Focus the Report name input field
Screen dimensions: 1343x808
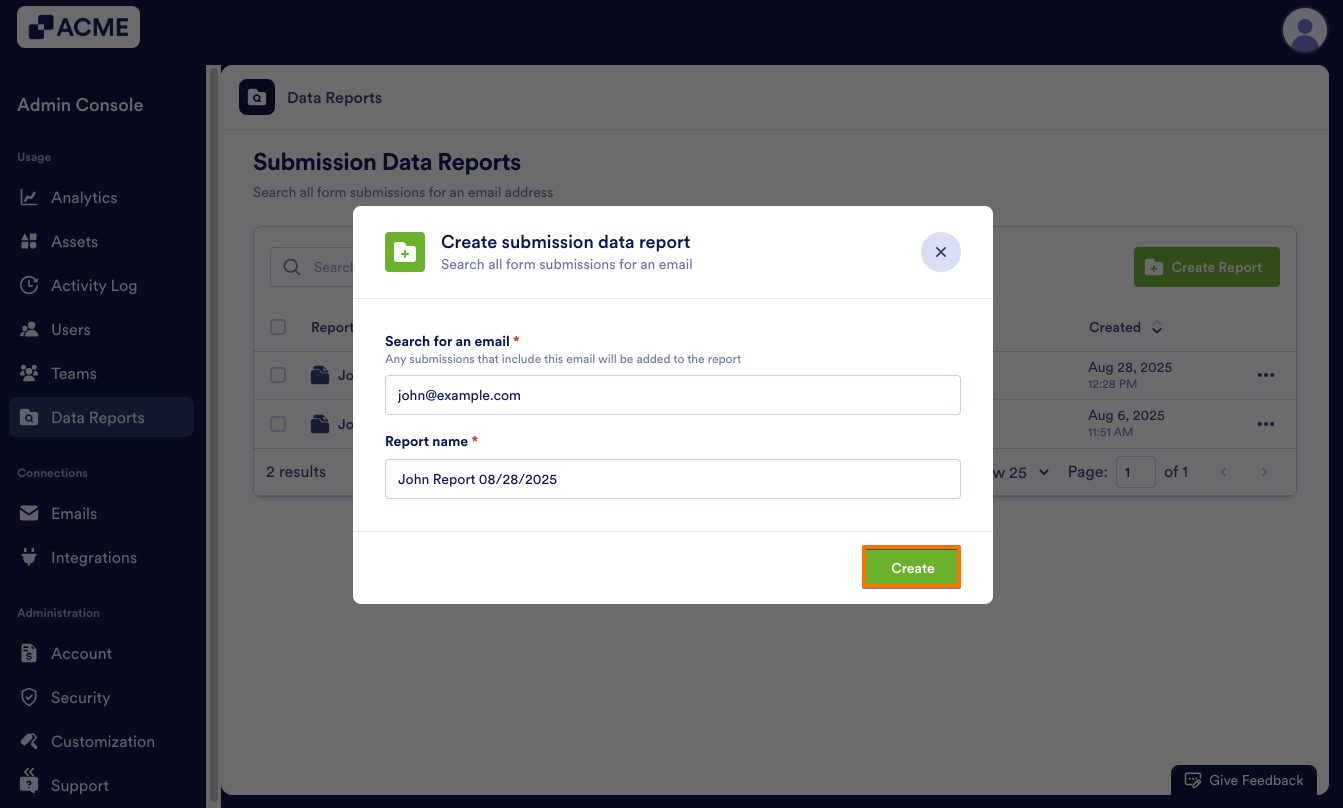click(x=672, y=479)
